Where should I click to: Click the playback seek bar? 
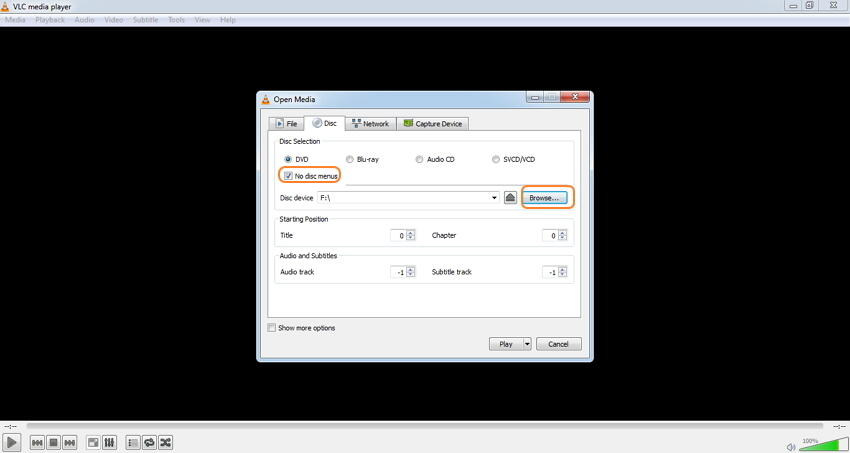(x=424, y=427)
